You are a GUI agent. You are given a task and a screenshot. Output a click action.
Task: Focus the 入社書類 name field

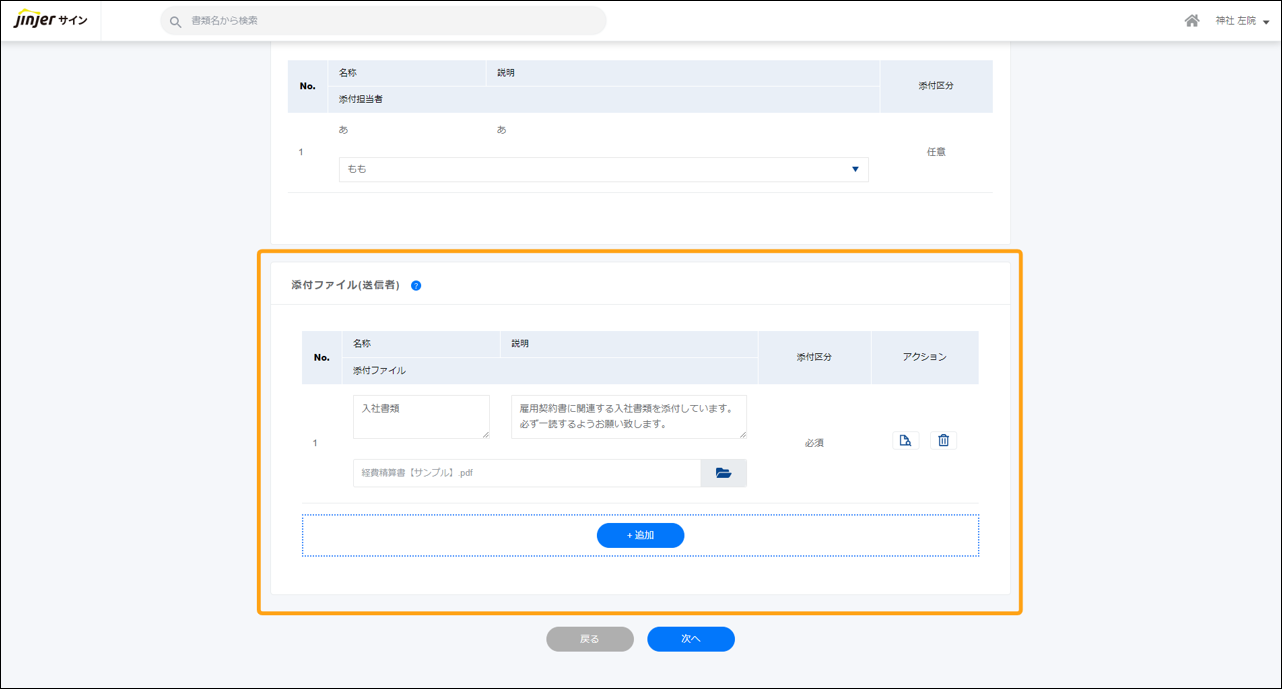(420, 416)
